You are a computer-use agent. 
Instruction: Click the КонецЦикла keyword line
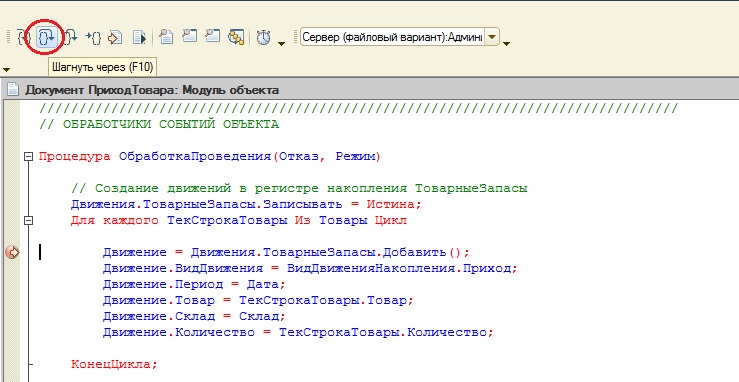tap(114, 365)
